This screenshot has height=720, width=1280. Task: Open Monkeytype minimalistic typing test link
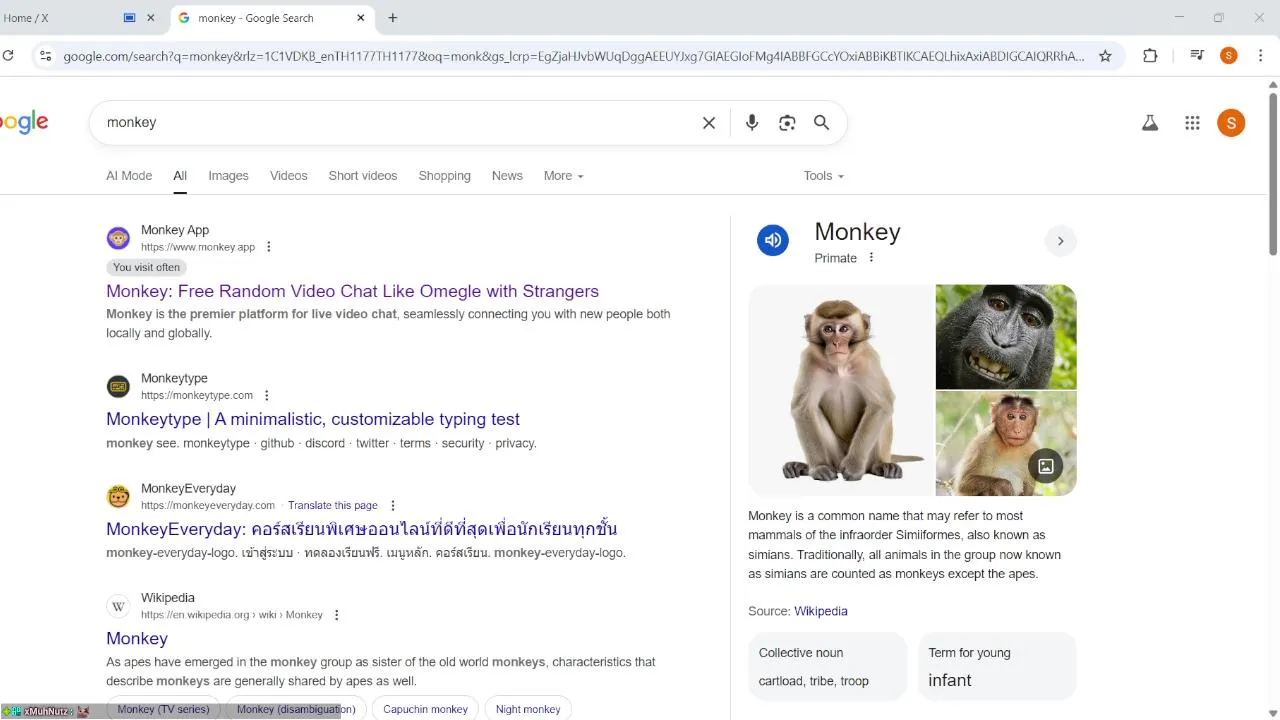(x=313, y=419)
